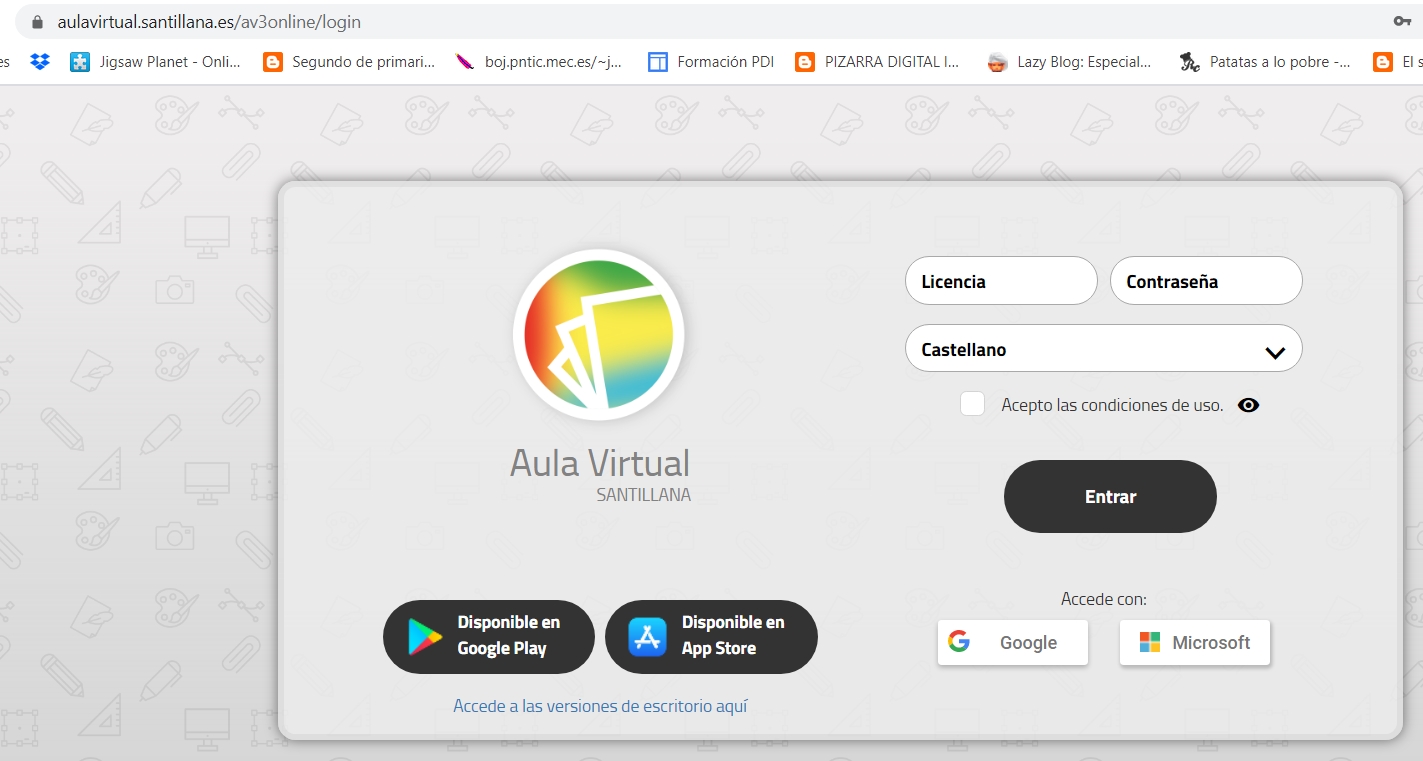Open the Google Play badge

click(x=488, y=637)
